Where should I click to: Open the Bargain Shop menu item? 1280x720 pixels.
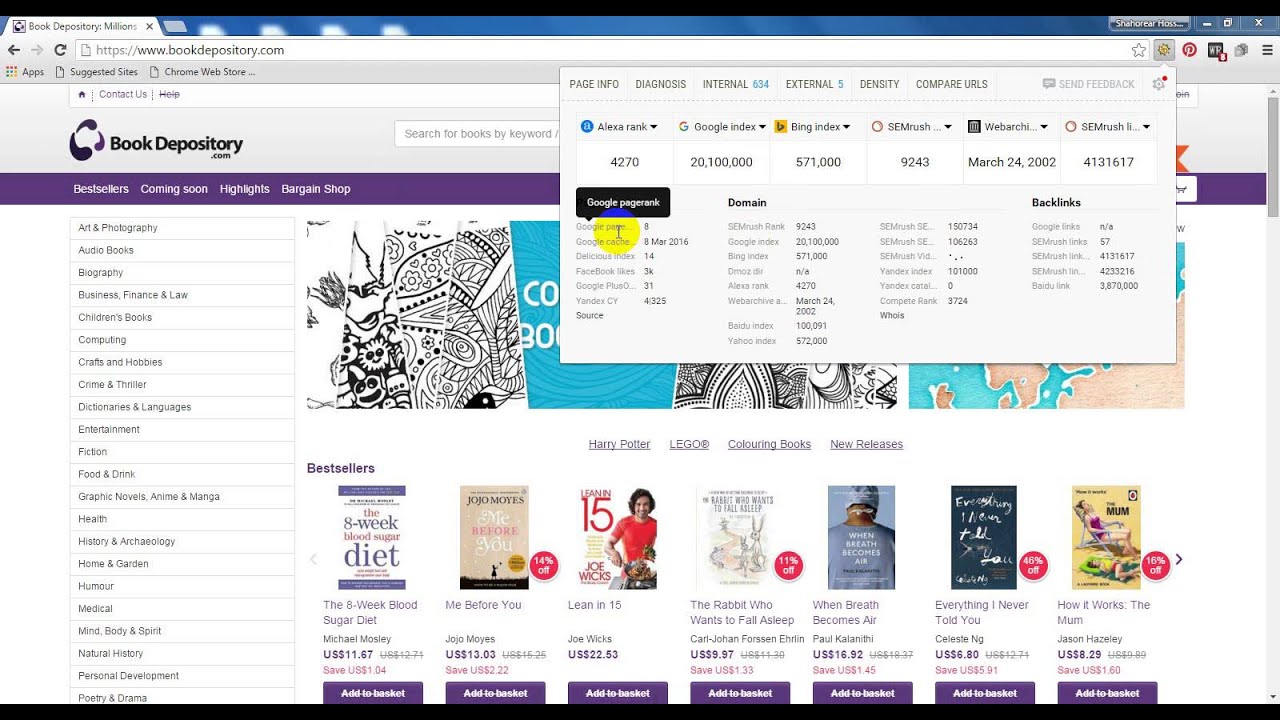pos(316,189)
